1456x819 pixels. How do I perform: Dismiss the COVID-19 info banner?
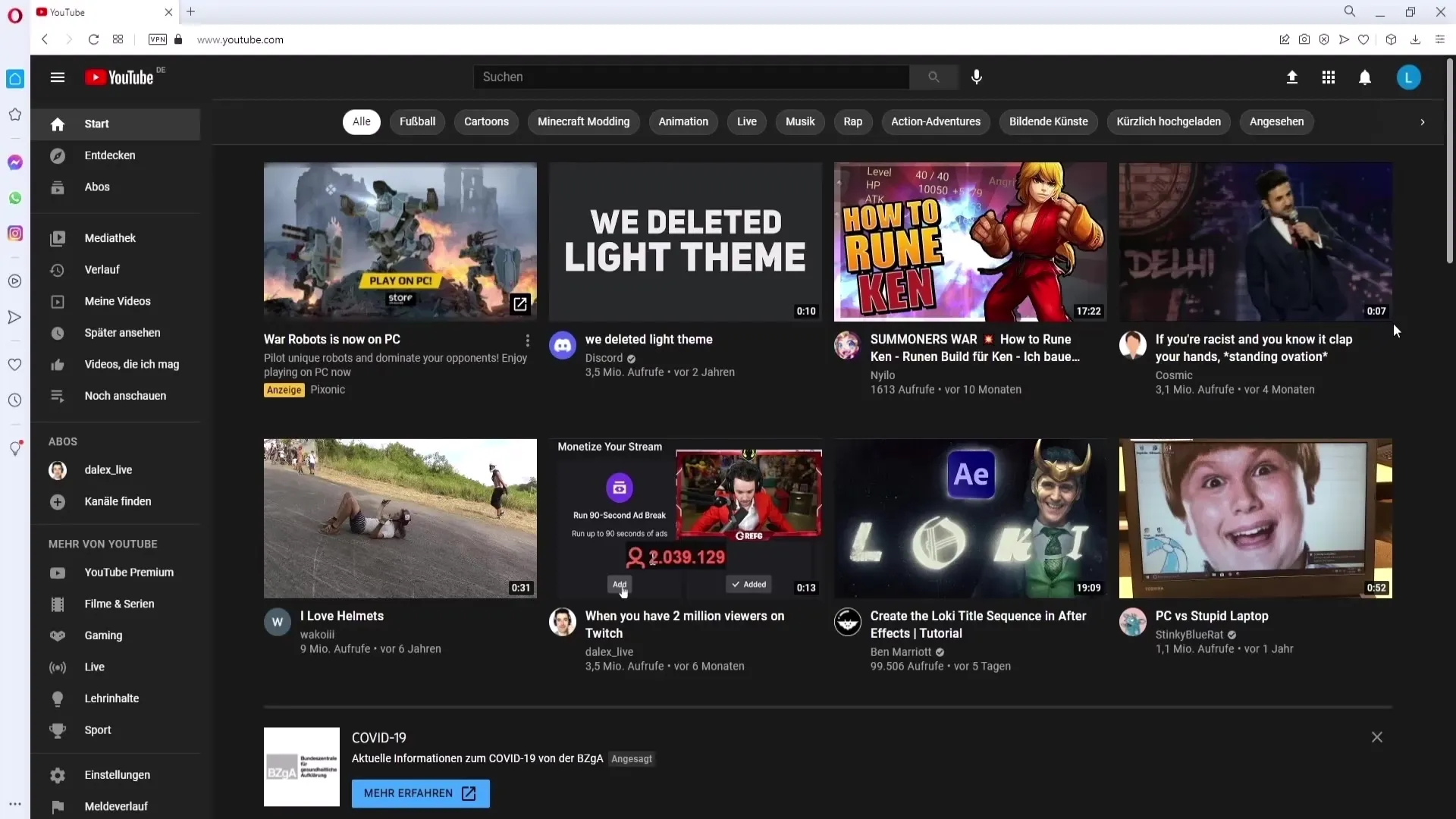point(1377,737)
